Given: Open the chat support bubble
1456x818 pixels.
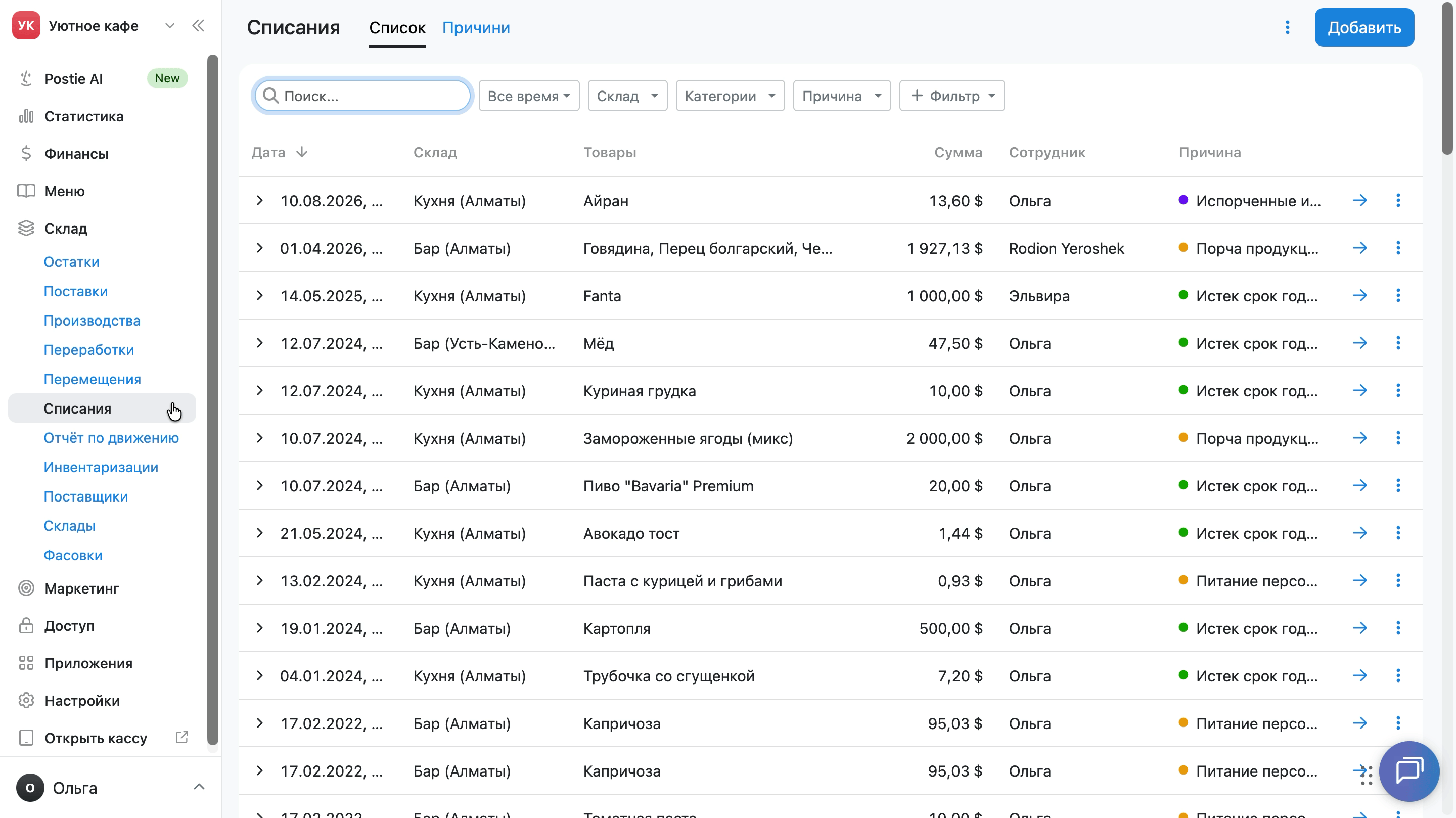Looking at the screenshot, I should 1408,771.
